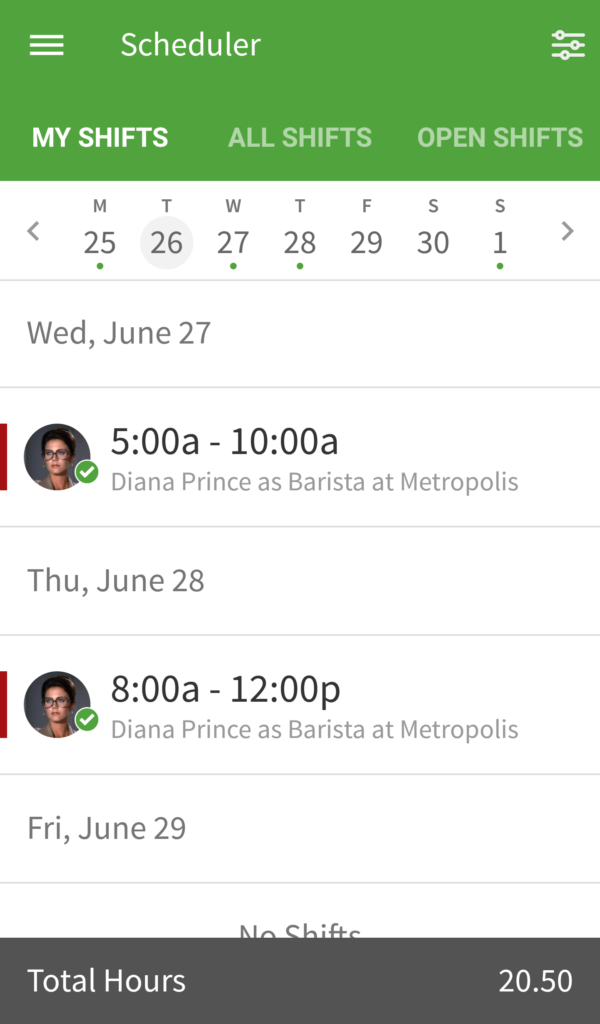Advance to the next week with the right chevron
Viewport: 600px width, 1024px height.
[567, 231]
